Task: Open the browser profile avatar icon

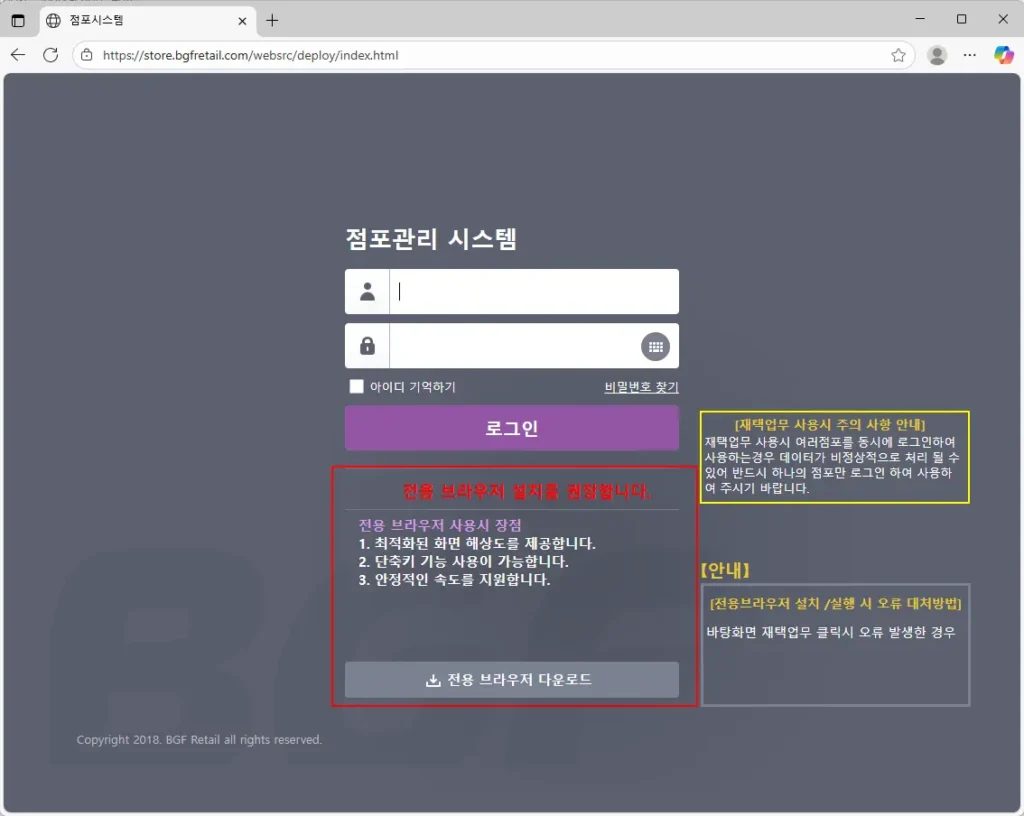Action: point(936,55)
